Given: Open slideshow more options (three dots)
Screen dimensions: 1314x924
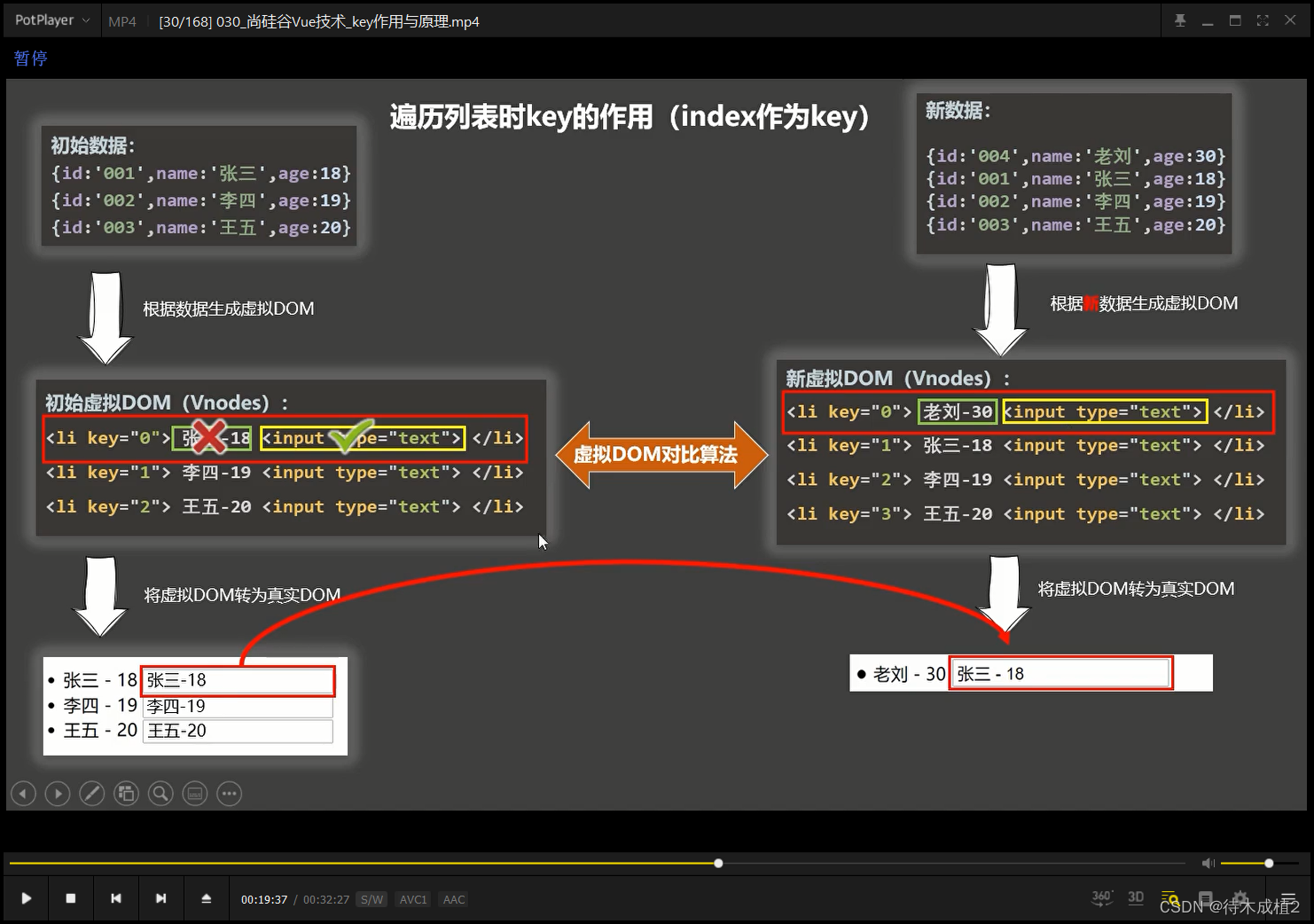Looking at the screenshot, I should tap(230, 794).
